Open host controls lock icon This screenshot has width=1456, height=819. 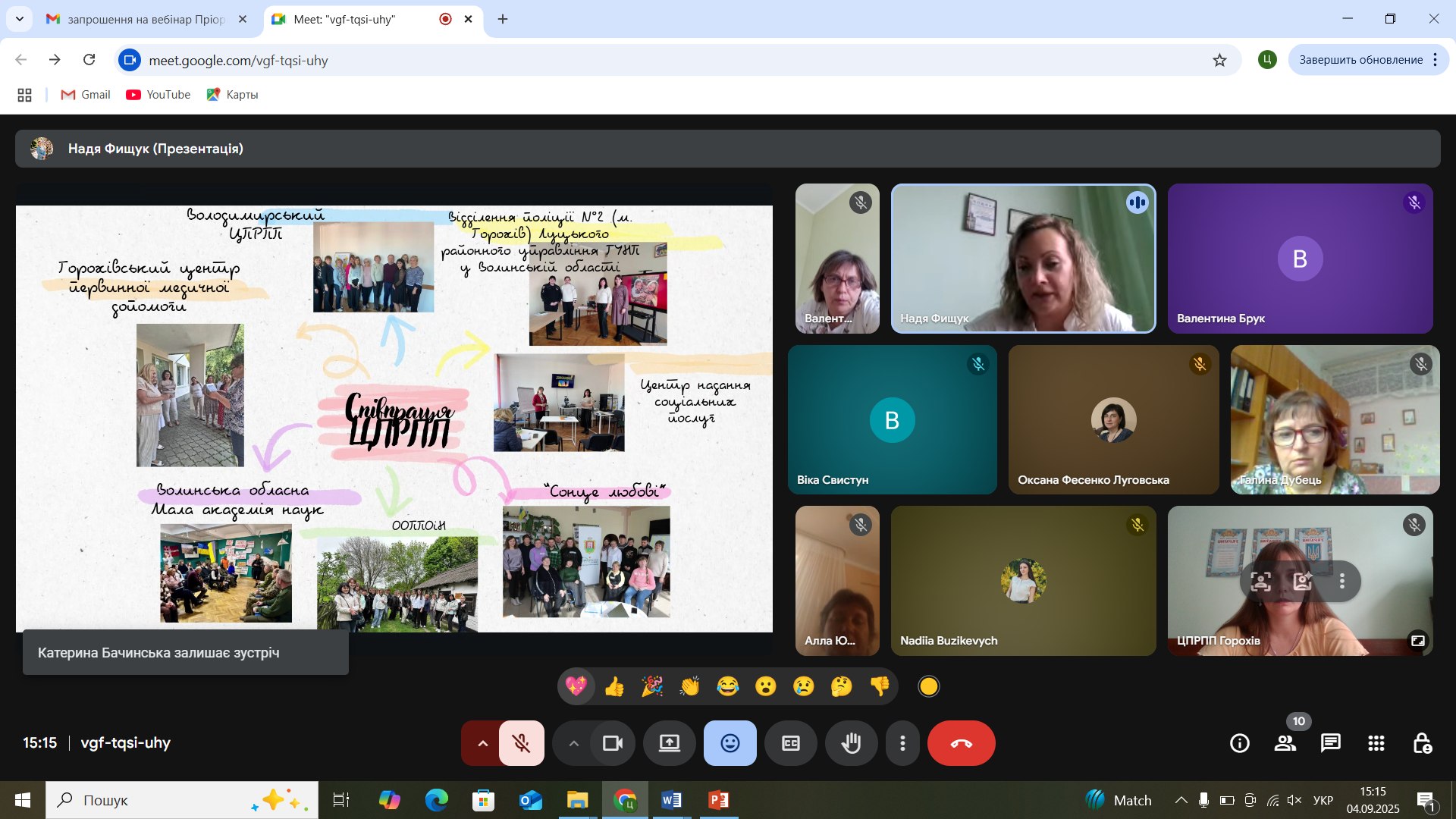click(x=1422, y=743)
